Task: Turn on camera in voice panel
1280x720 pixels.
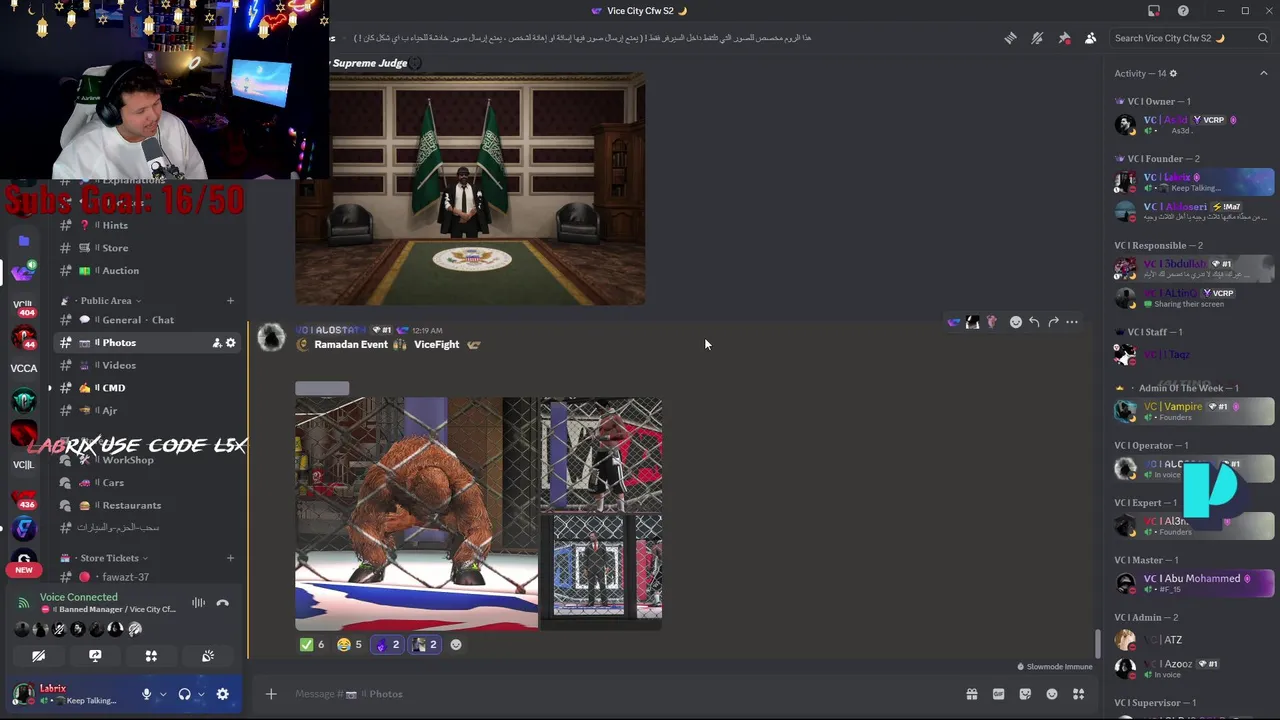Action: tap(38, 656)
